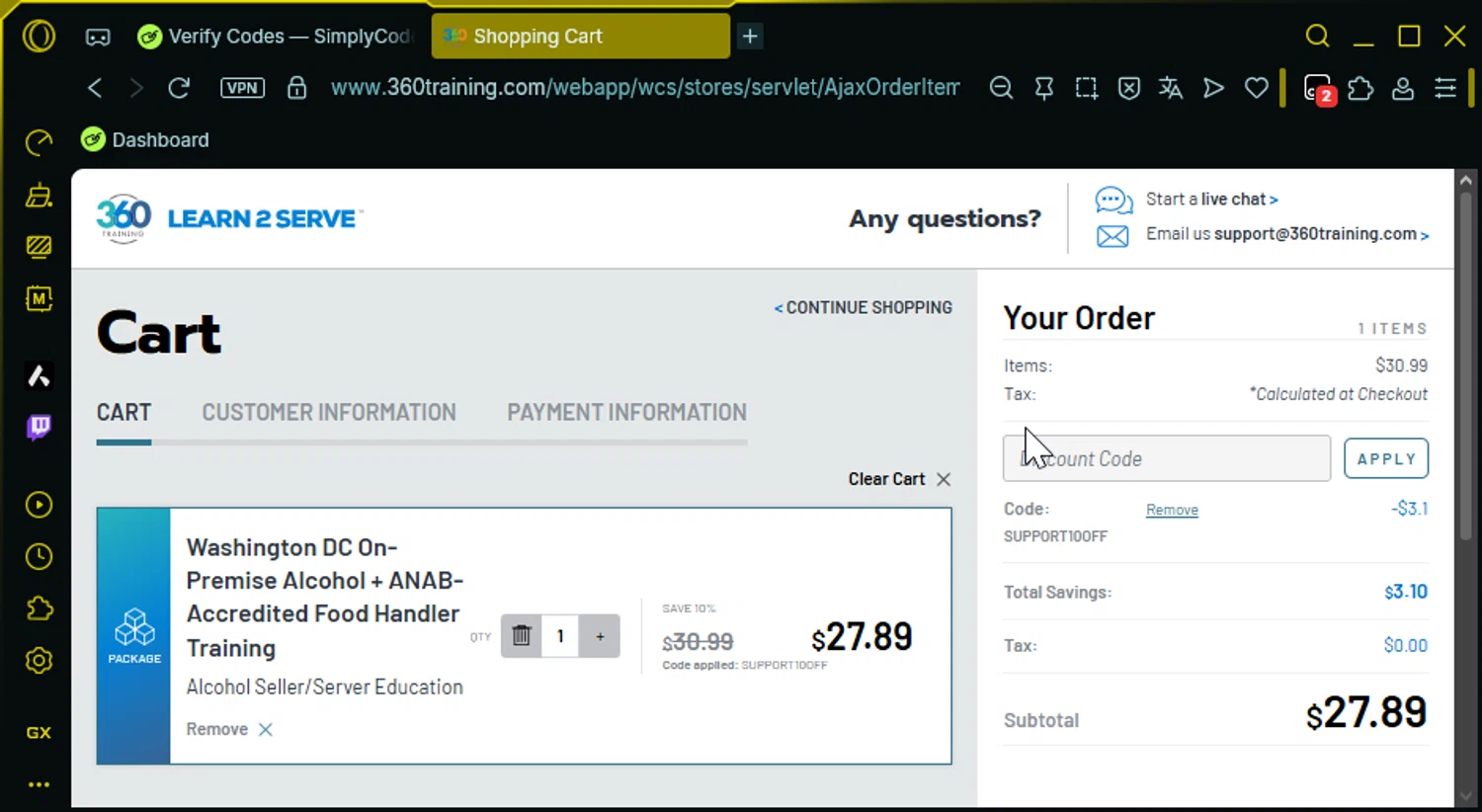The height and width of the screenshot is (812, 1482).
Task: Go to the Payment Information step
Action: point(626,413)
